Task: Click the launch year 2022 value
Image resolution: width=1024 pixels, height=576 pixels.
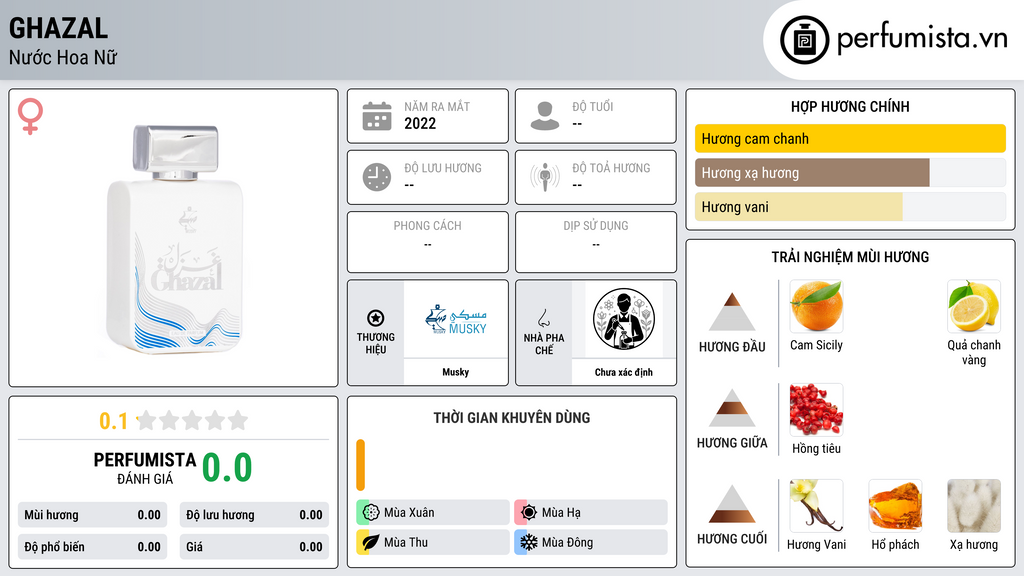Action: (x=420, y=123)
